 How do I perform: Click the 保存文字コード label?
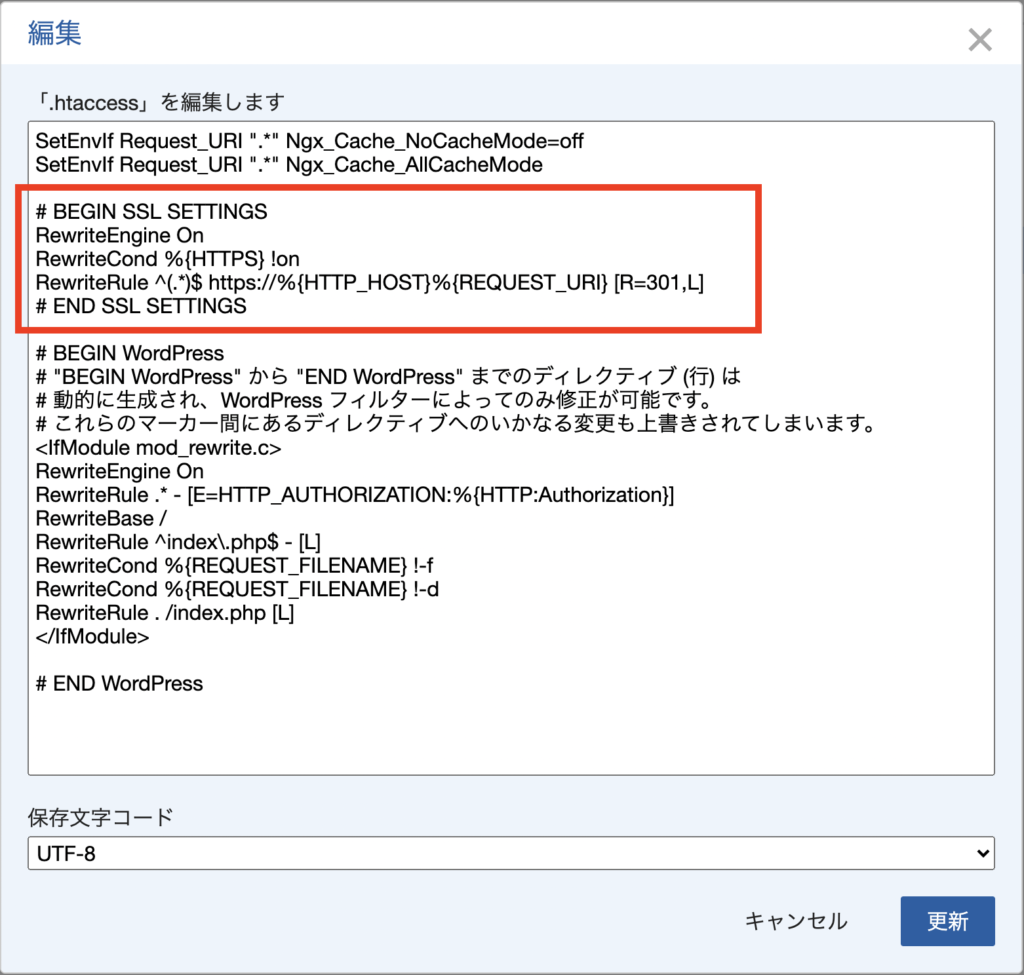pos(100,816)
